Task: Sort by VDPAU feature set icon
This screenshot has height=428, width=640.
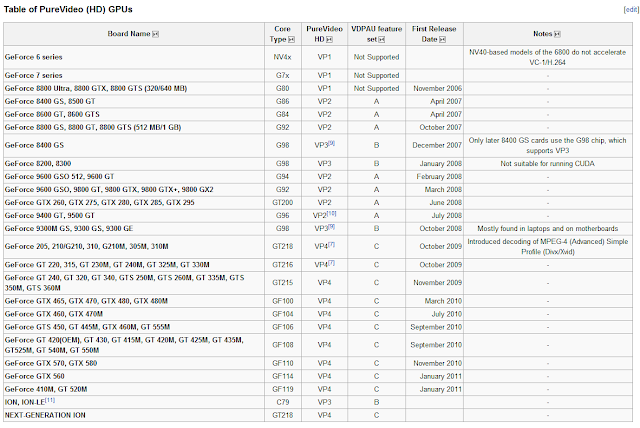Action: coord(382,40)
